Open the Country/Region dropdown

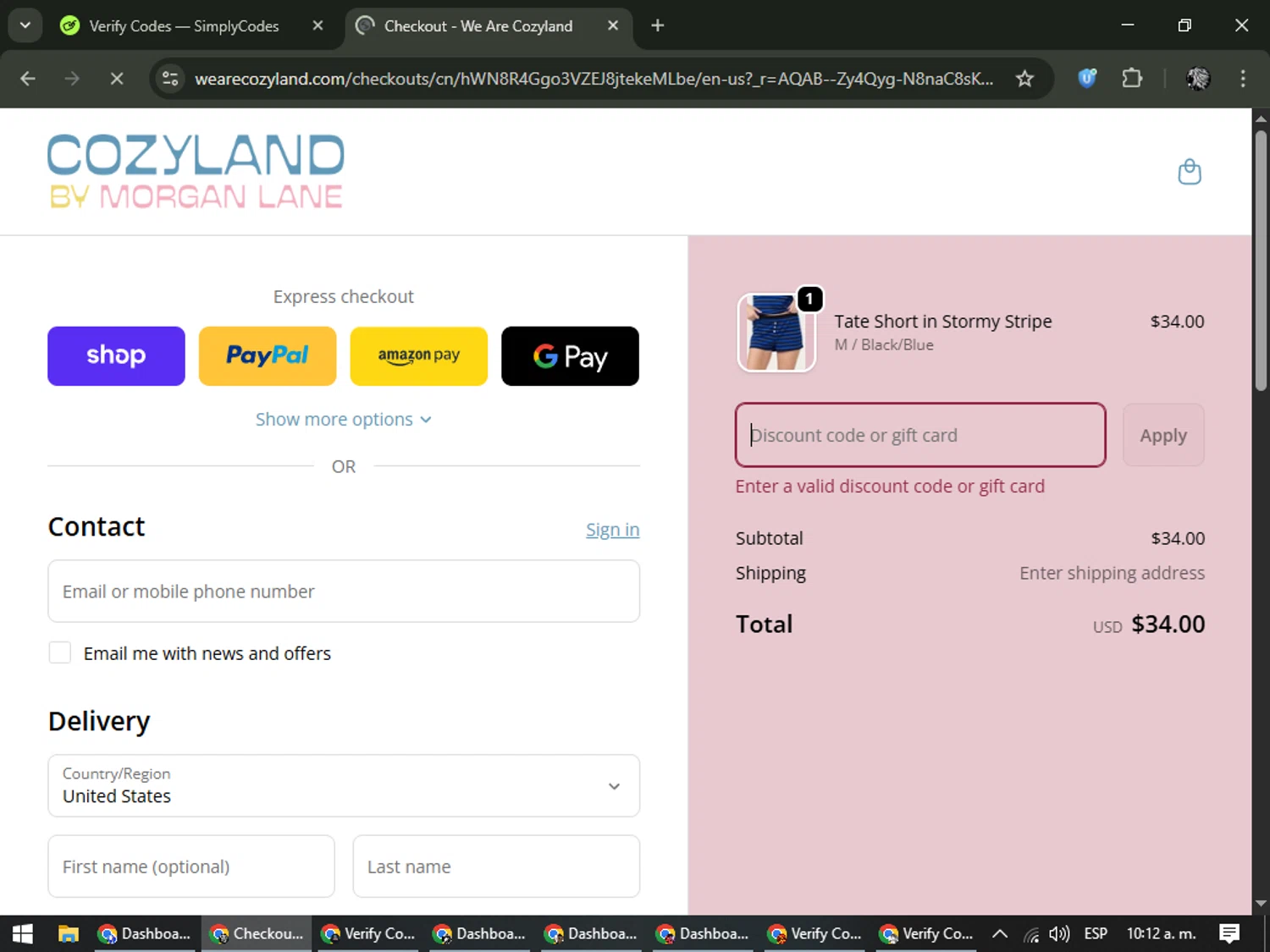pos(344,786)
